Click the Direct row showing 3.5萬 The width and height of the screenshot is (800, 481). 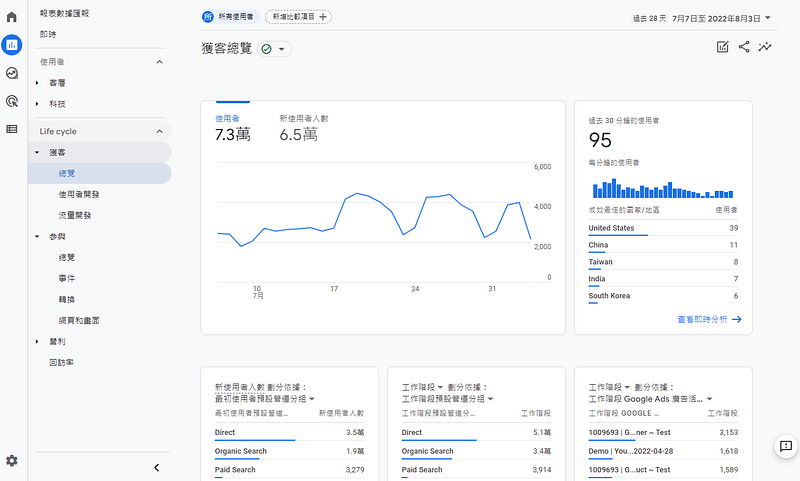tap(289, 433)
